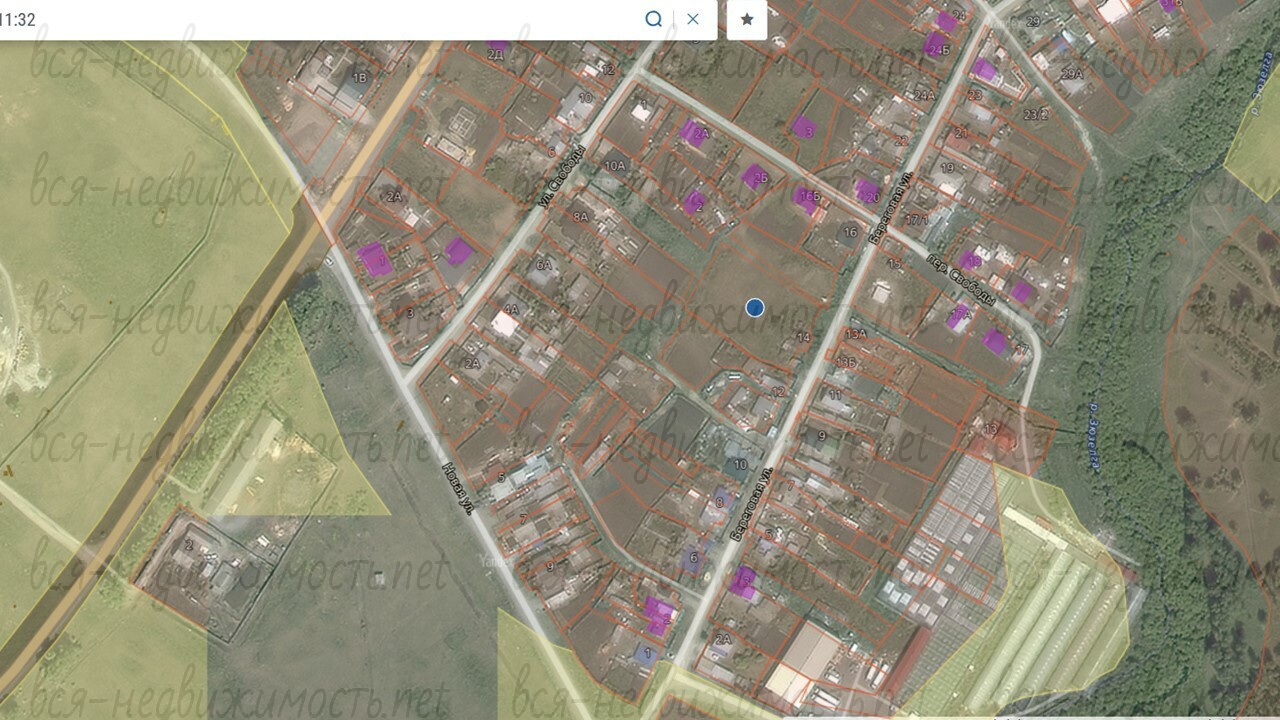Open favorites with the star button
This screenshot has width=1280, height=720.
[x=747, y=20]
